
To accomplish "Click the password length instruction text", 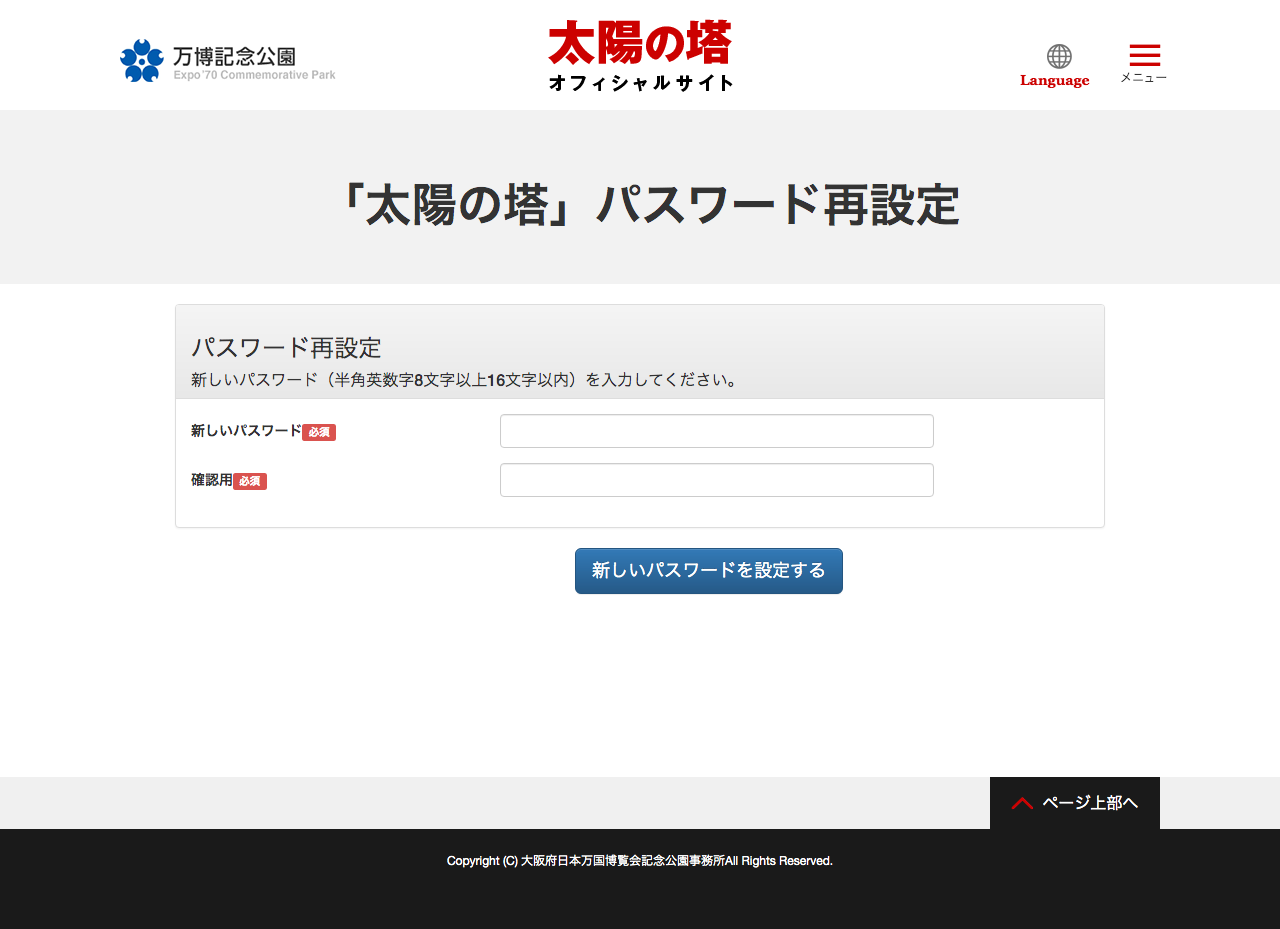I will [x=466, y=380].
